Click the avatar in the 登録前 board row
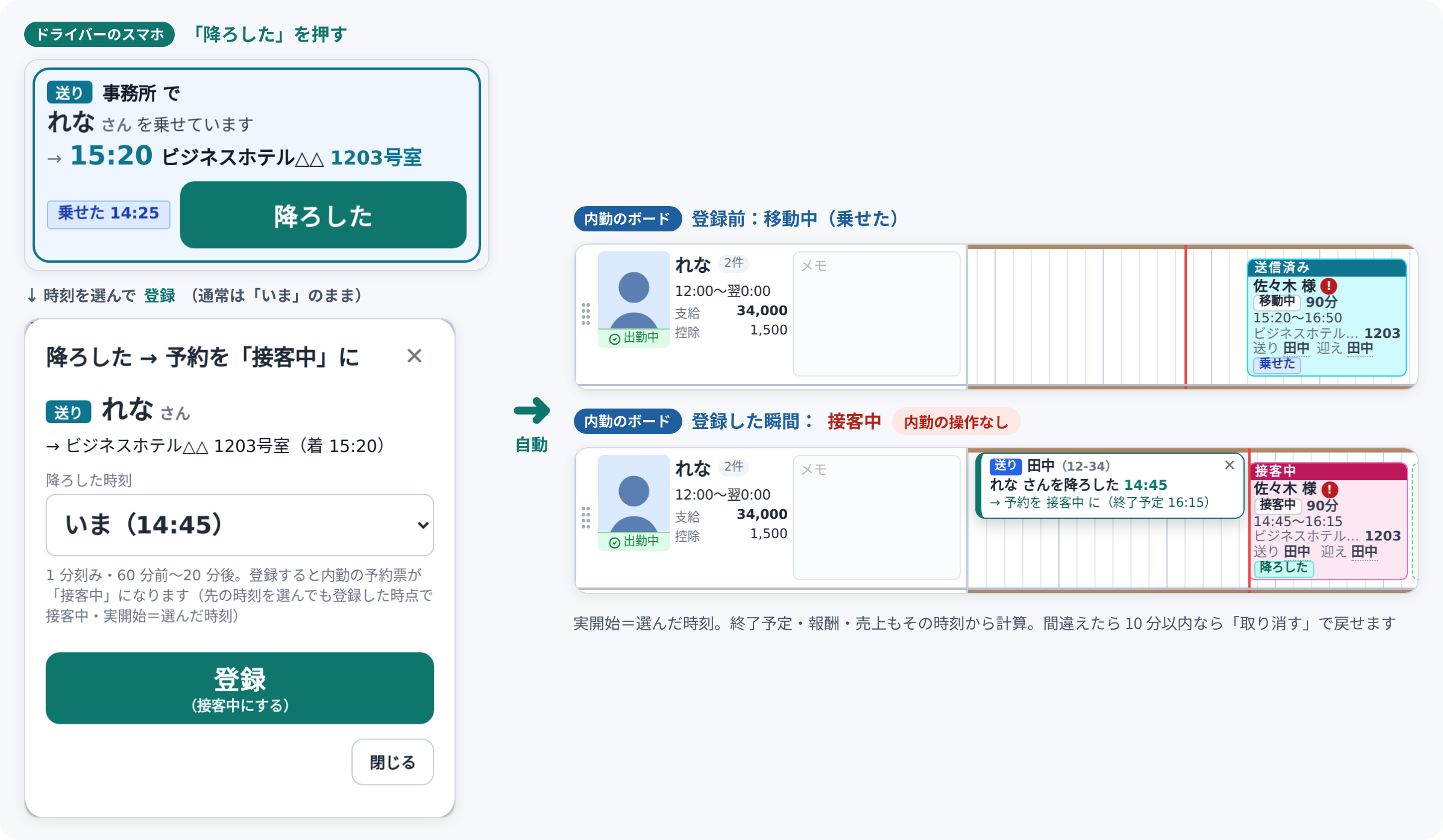 [633, 290]
